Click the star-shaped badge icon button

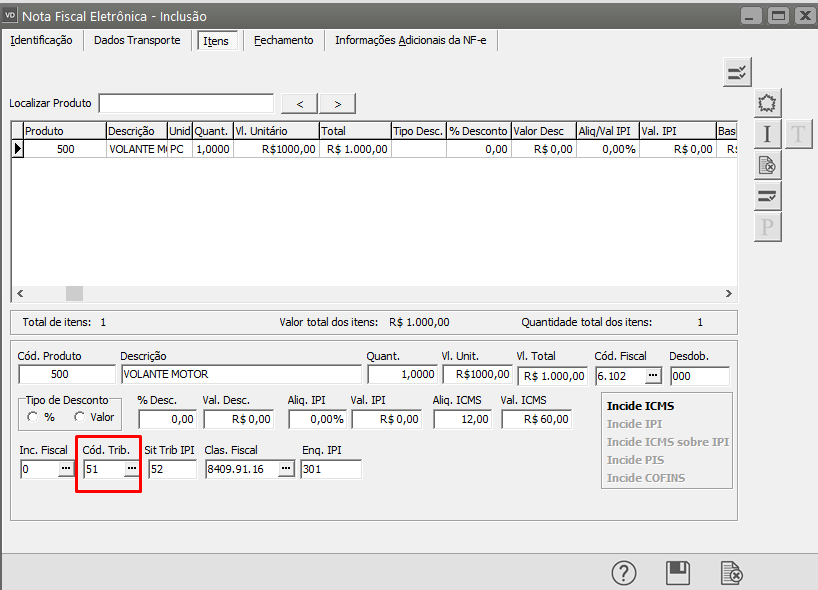point(767,103)
